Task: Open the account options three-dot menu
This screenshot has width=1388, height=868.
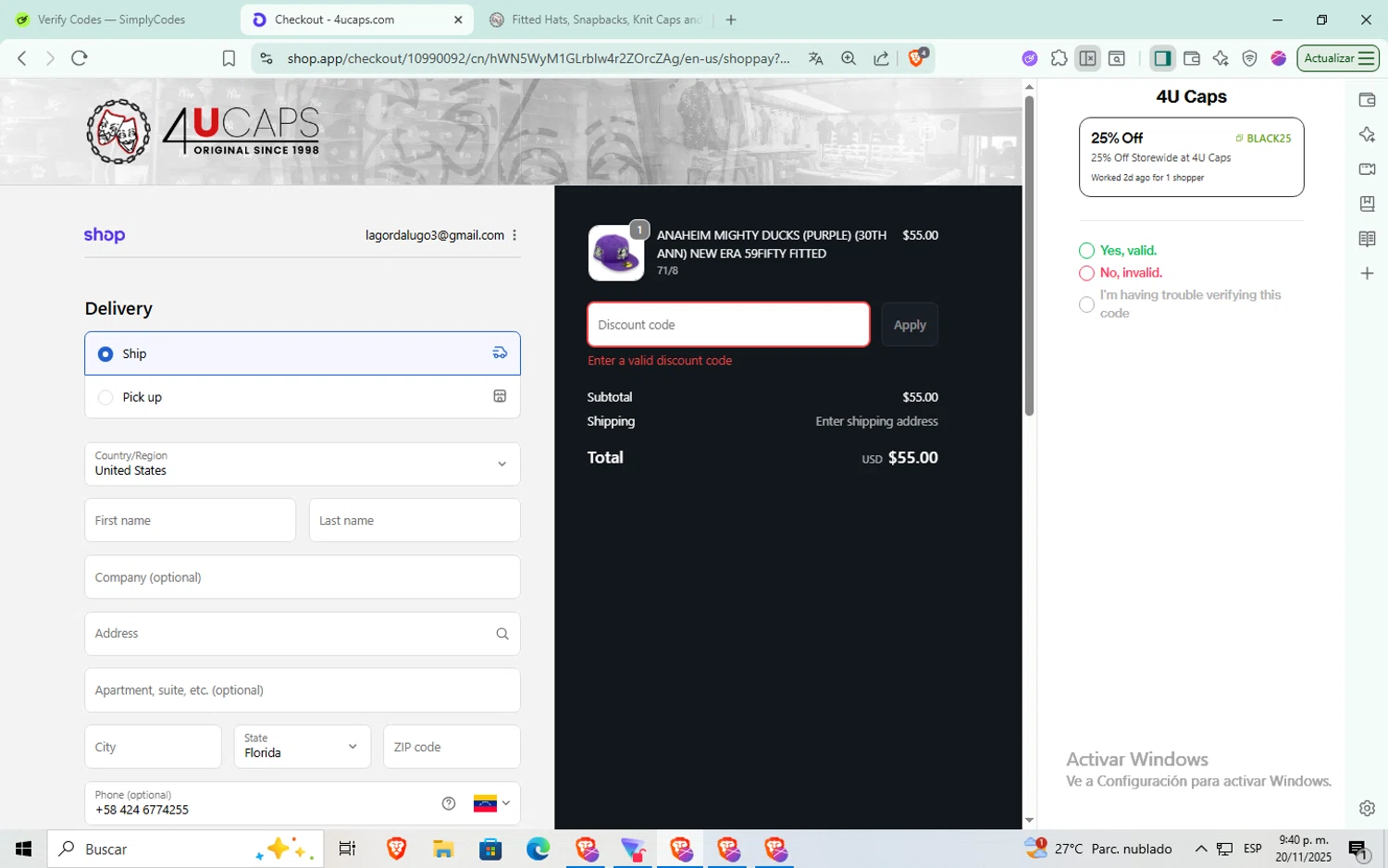Action: [x=514, y=235]
